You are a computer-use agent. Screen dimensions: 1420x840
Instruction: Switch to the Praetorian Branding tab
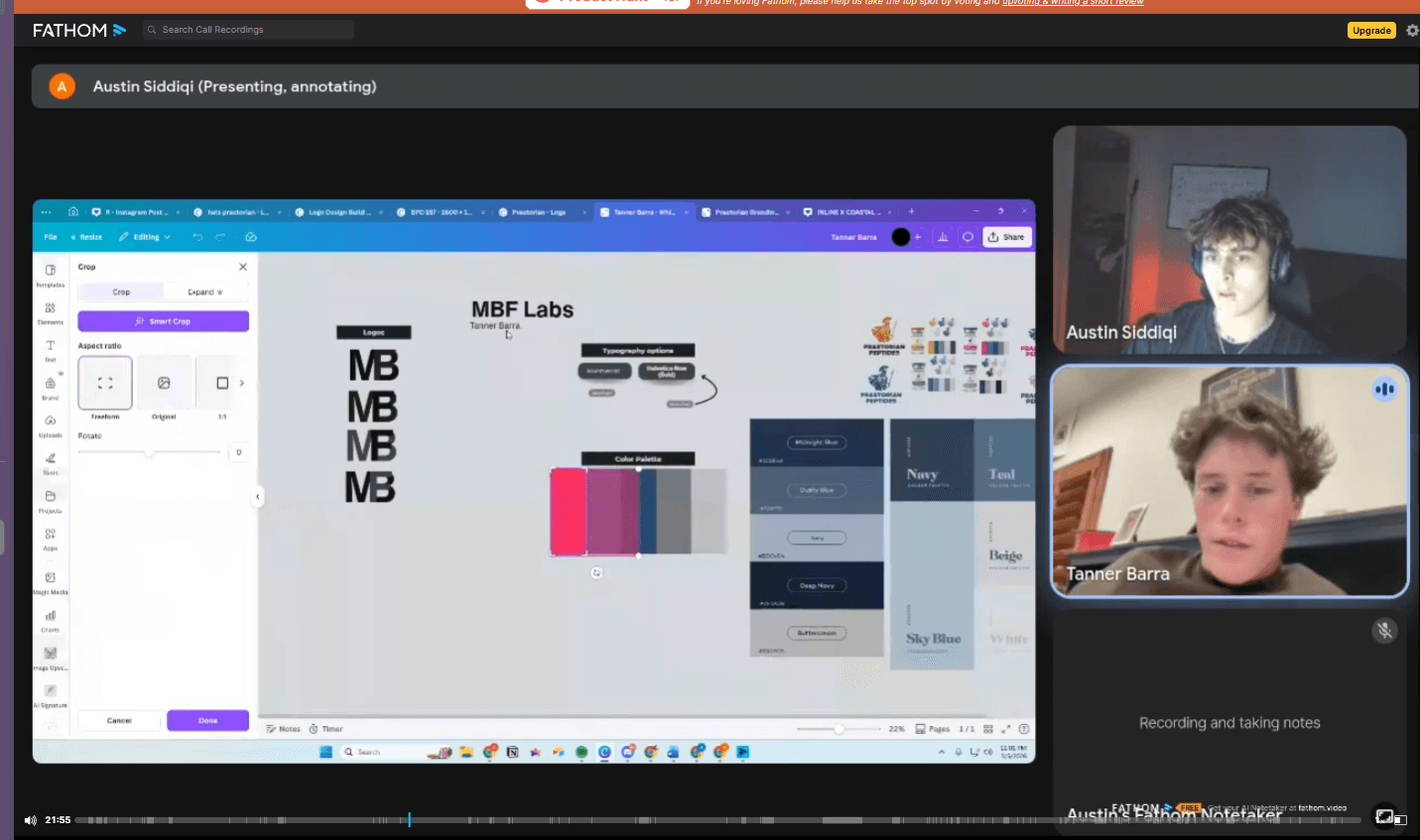click(745, 211)
